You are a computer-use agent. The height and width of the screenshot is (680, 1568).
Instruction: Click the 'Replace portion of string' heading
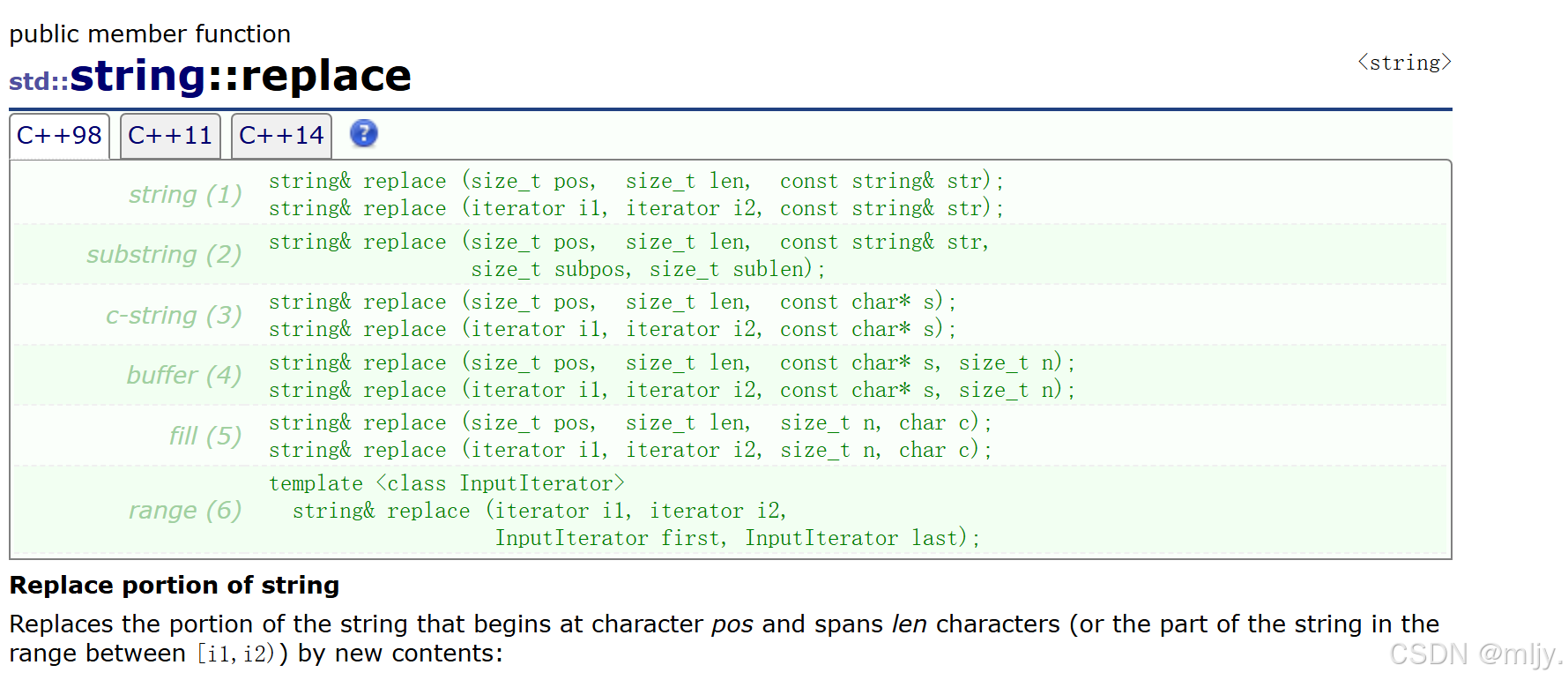(175, 586)
